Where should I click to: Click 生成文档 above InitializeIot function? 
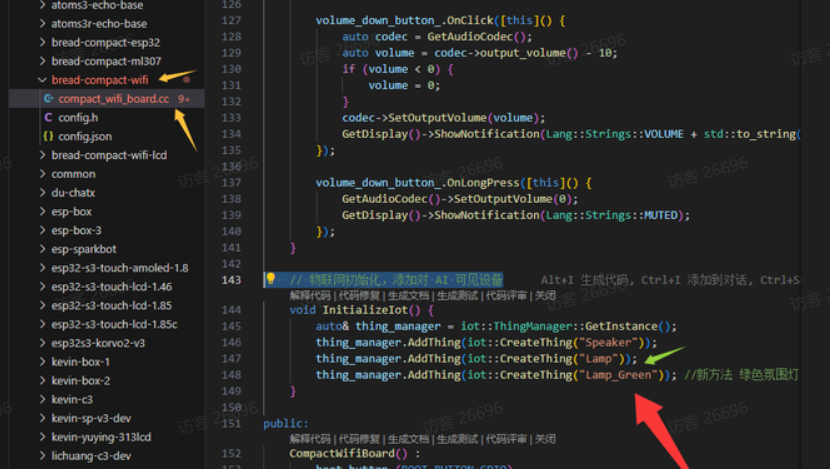[x=408, y=295]
